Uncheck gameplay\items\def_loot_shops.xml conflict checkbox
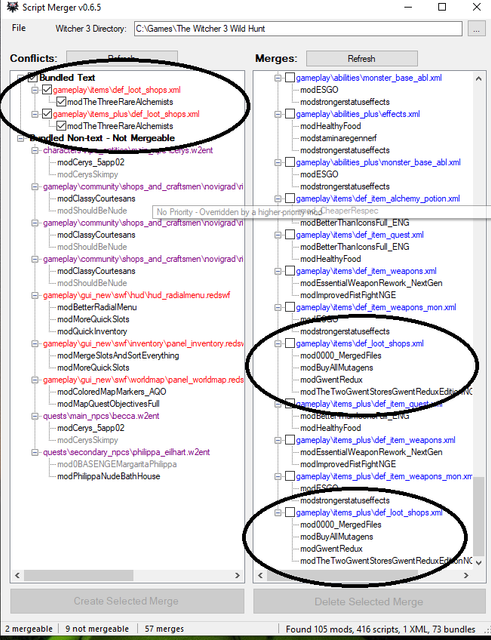Viewport: 491px width, 640px height. 47,90
